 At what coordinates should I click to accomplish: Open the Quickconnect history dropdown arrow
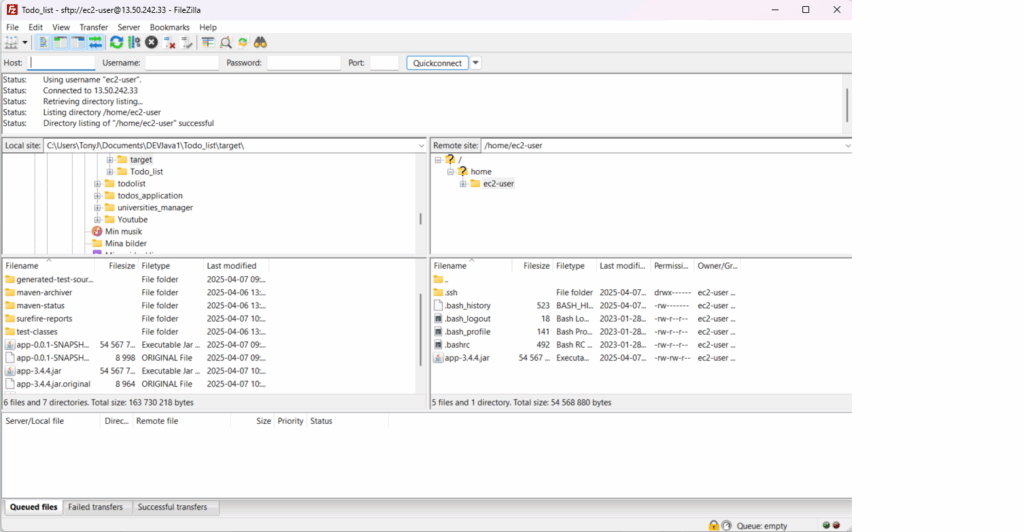pos(476,63)
